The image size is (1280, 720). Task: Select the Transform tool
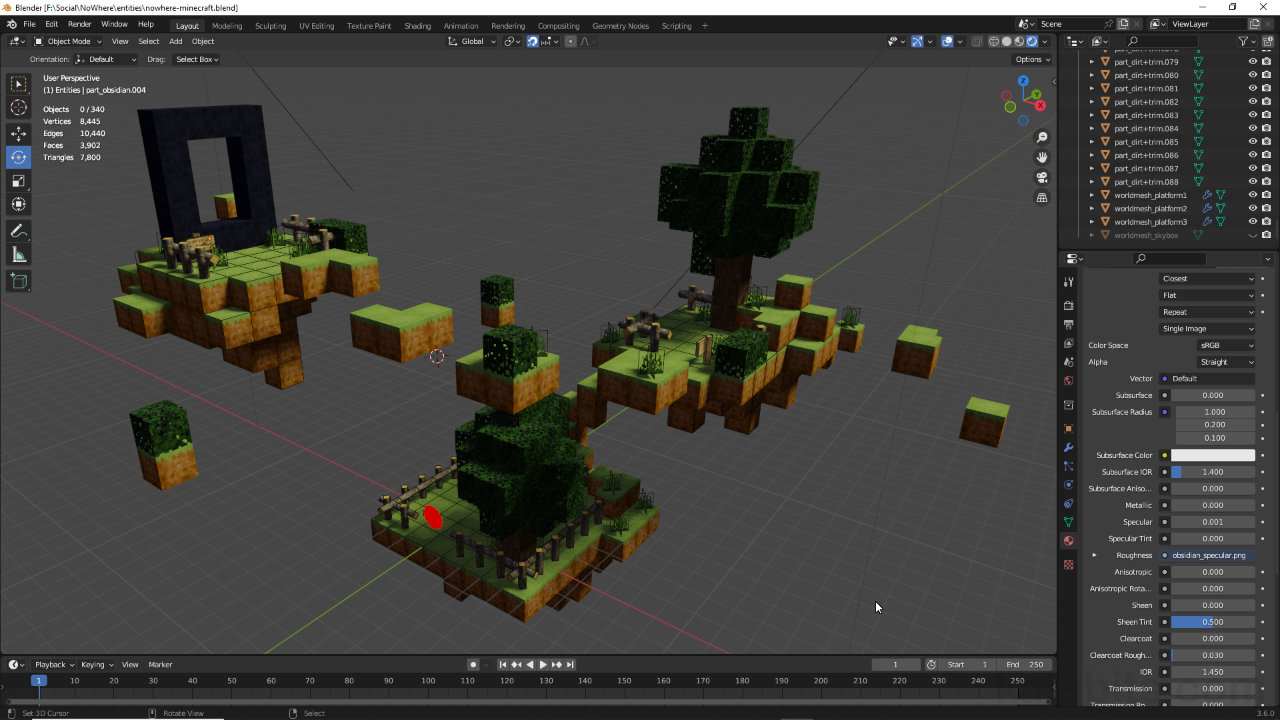[19, 205]
